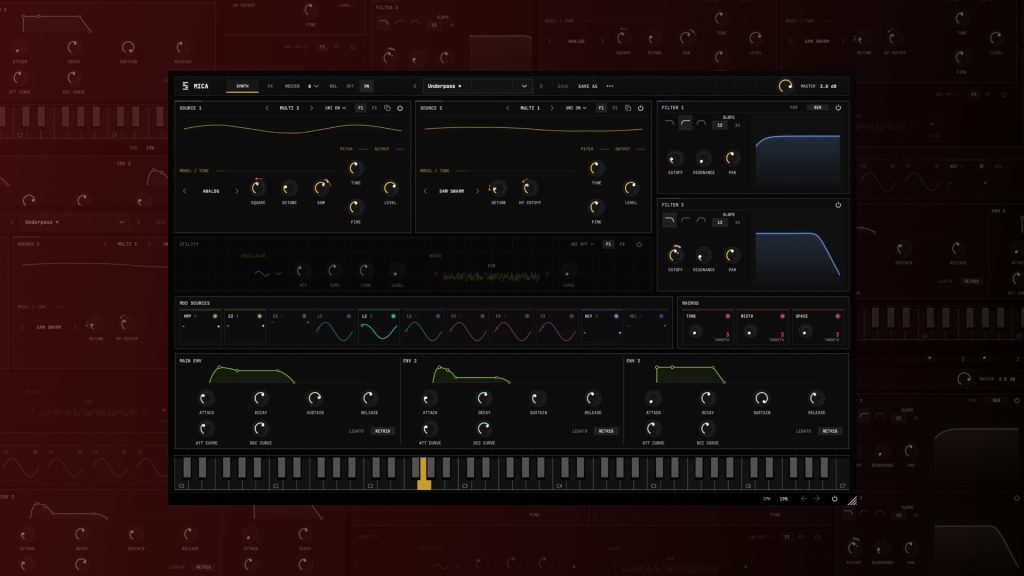
Task: Toggle the SPACE macro red indicator
Action: pyautogui.click(x=837, y=317)
